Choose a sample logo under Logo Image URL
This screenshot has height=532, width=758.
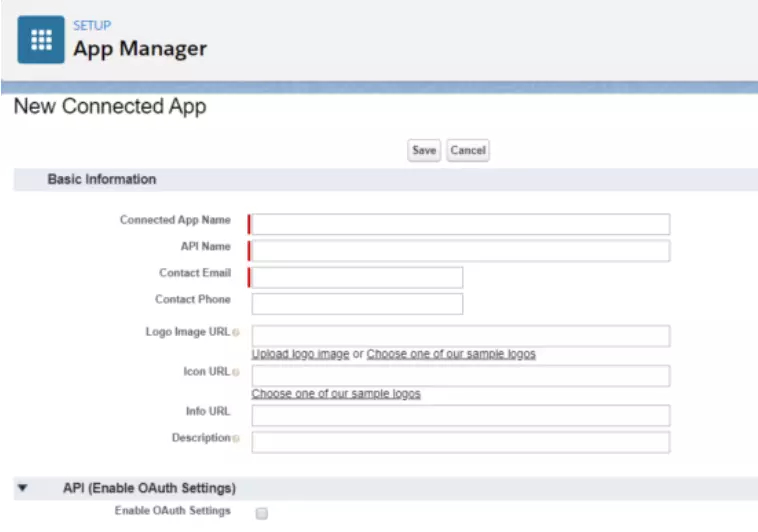[x=451, y=354]
